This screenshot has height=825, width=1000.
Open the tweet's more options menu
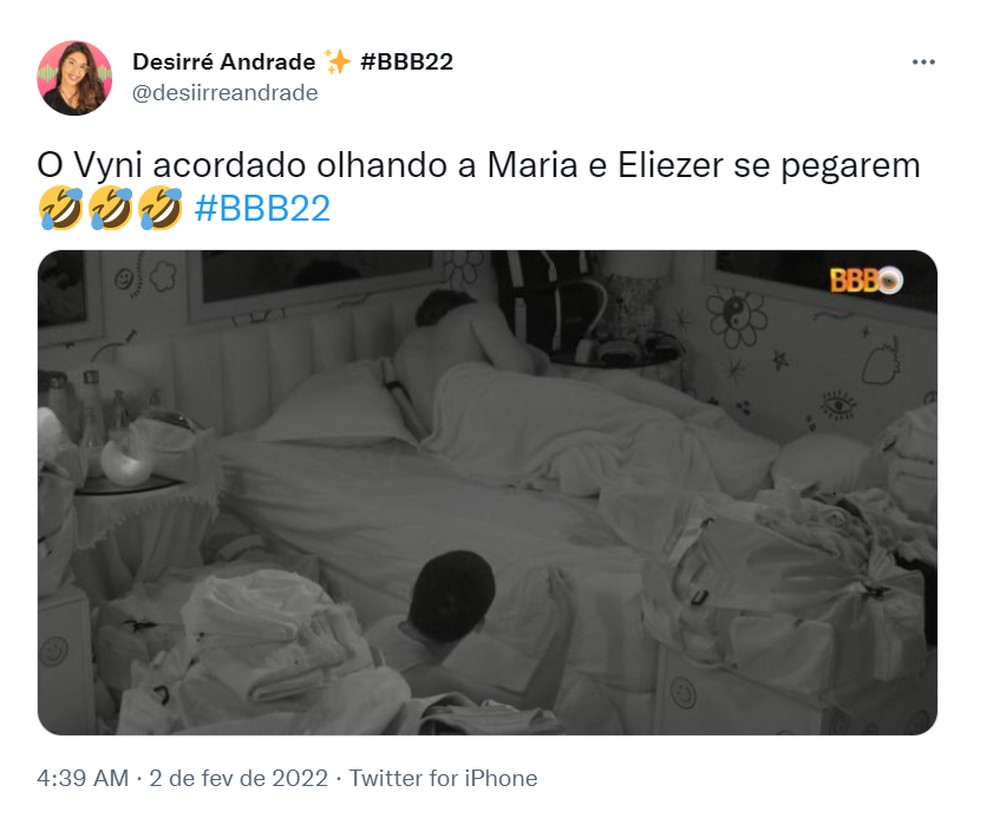point(923,62)
